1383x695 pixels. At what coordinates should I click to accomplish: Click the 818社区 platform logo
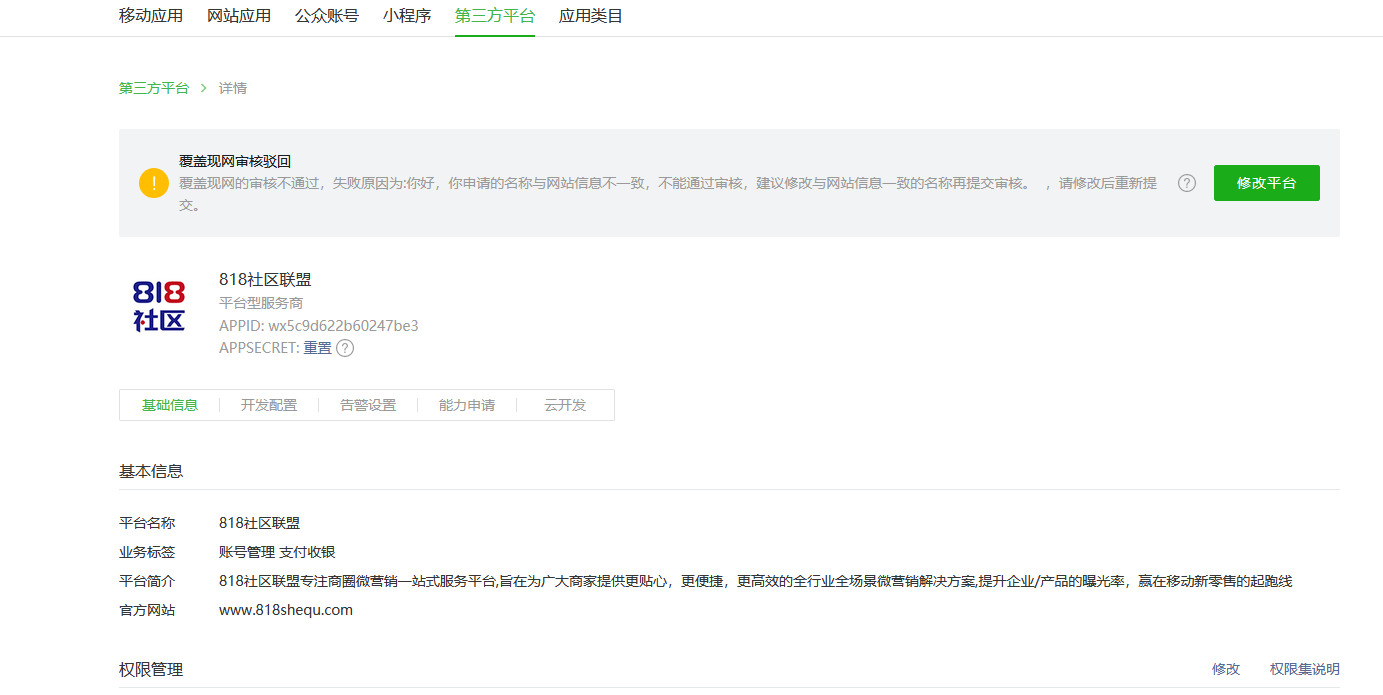pyautogui.click(x=159, y=306)
